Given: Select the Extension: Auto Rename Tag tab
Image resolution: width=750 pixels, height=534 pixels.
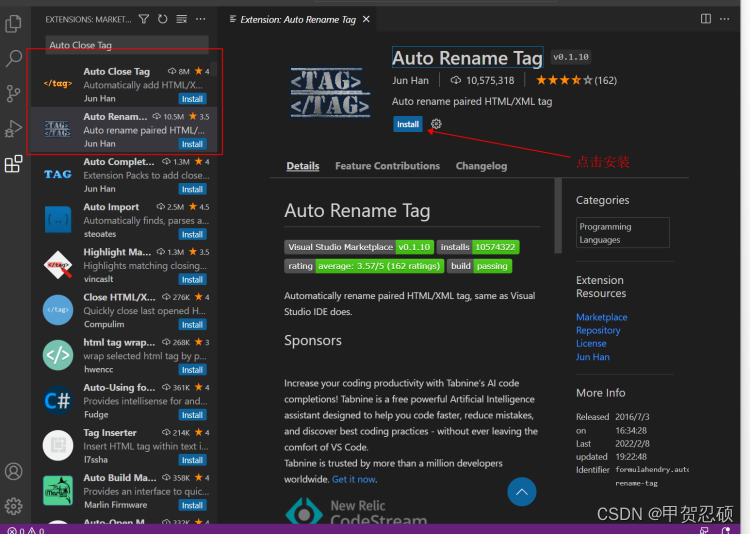Looking at the screenshot, I should [x=298, y=19].
